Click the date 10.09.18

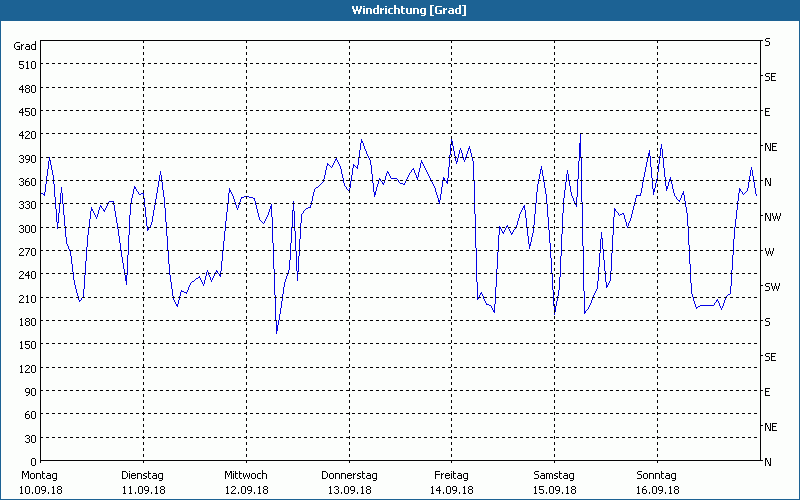tap(41, 490)
